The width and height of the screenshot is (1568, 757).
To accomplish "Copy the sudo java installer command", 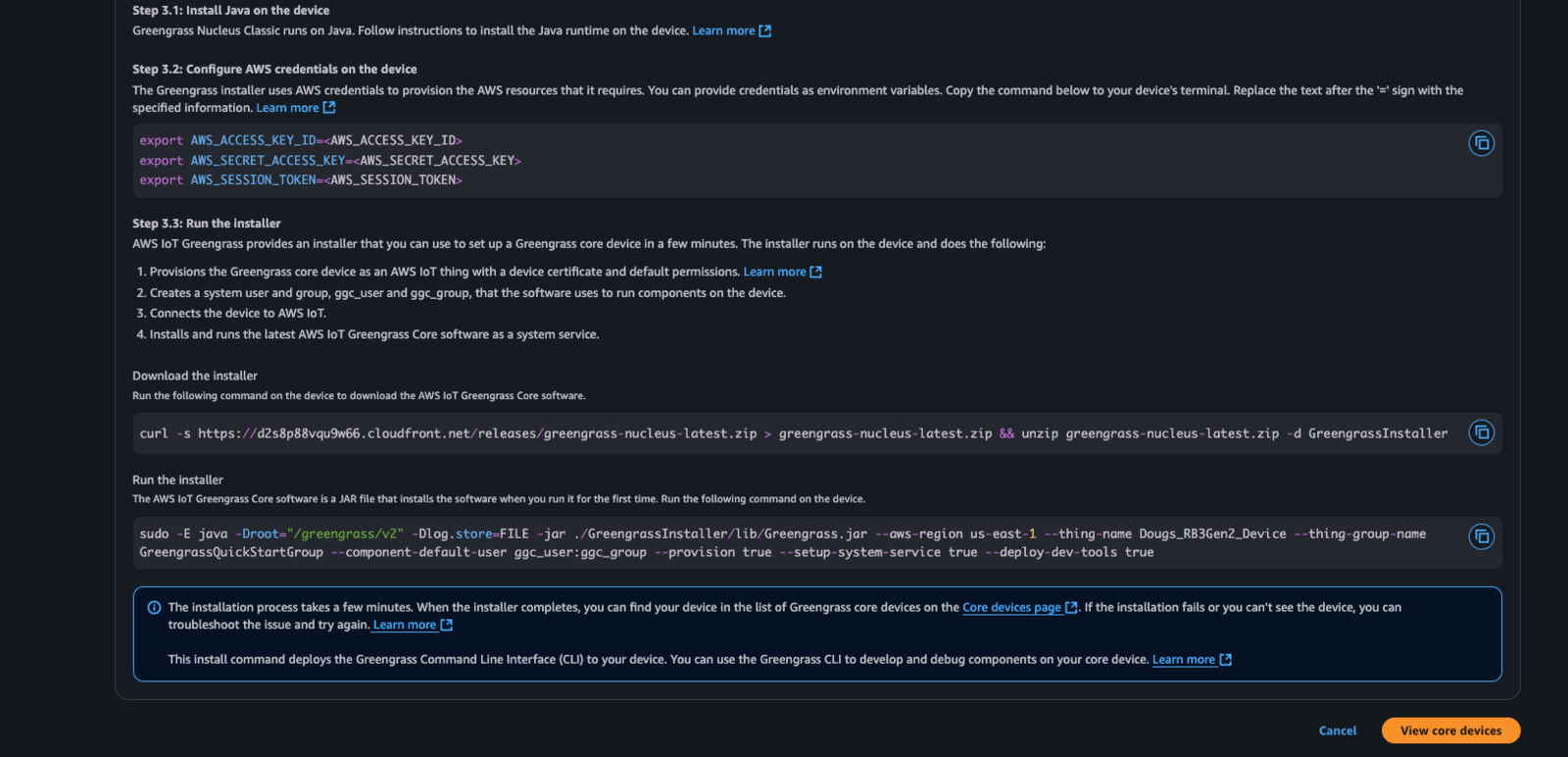I will tap(1481, 536).
